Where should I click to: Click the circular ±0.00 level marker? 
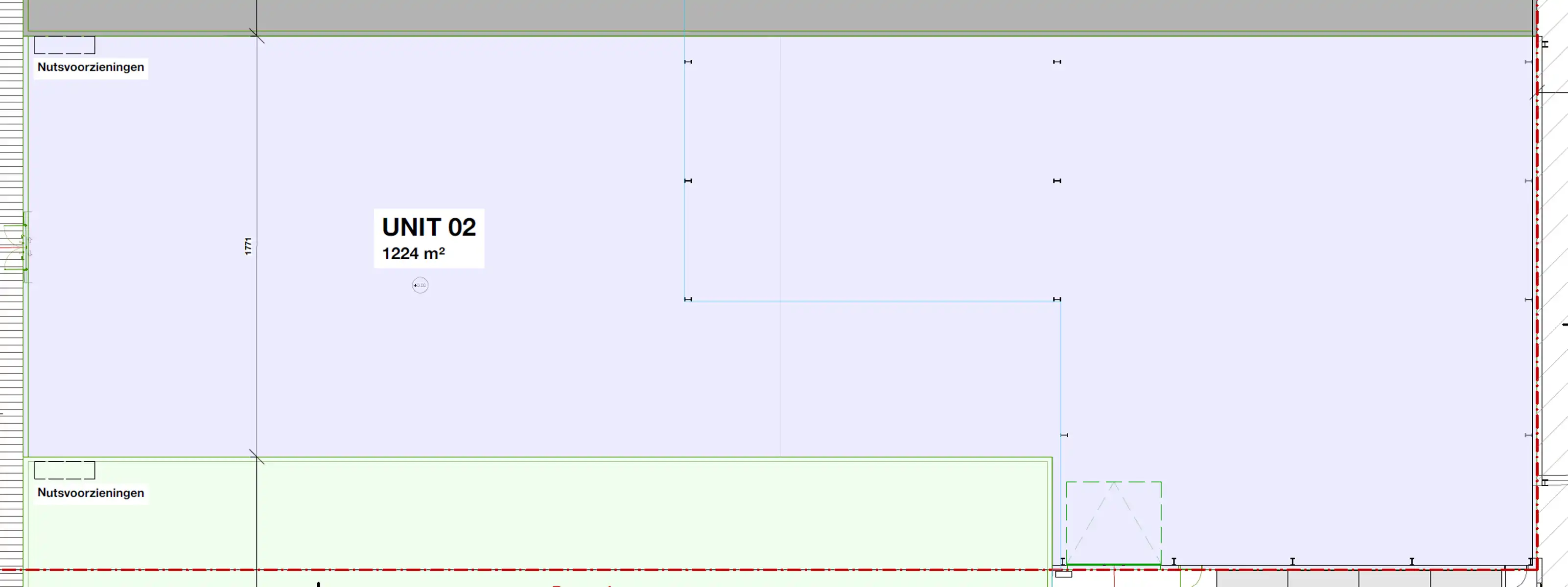(x=420, y=285)
